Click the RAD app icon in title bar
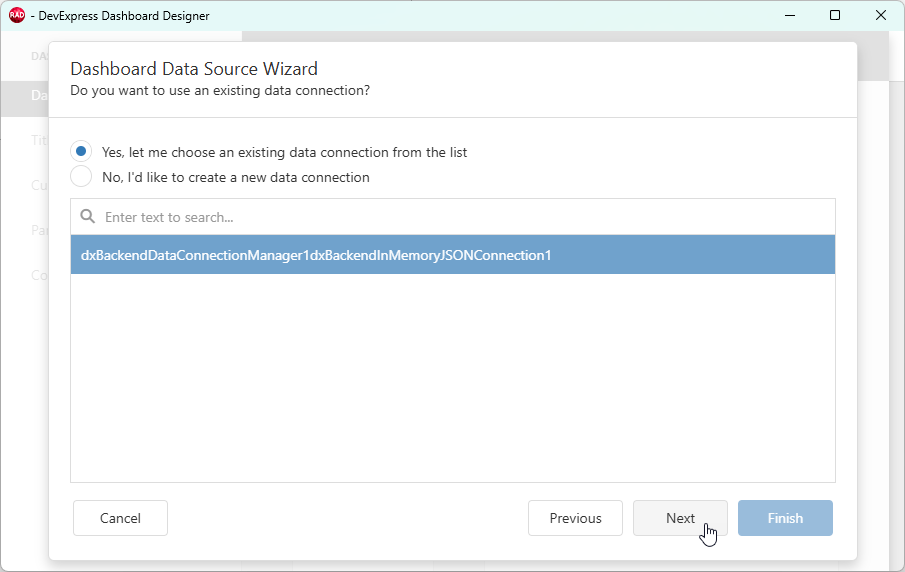 pyautogui.click(x=17, y=16)
